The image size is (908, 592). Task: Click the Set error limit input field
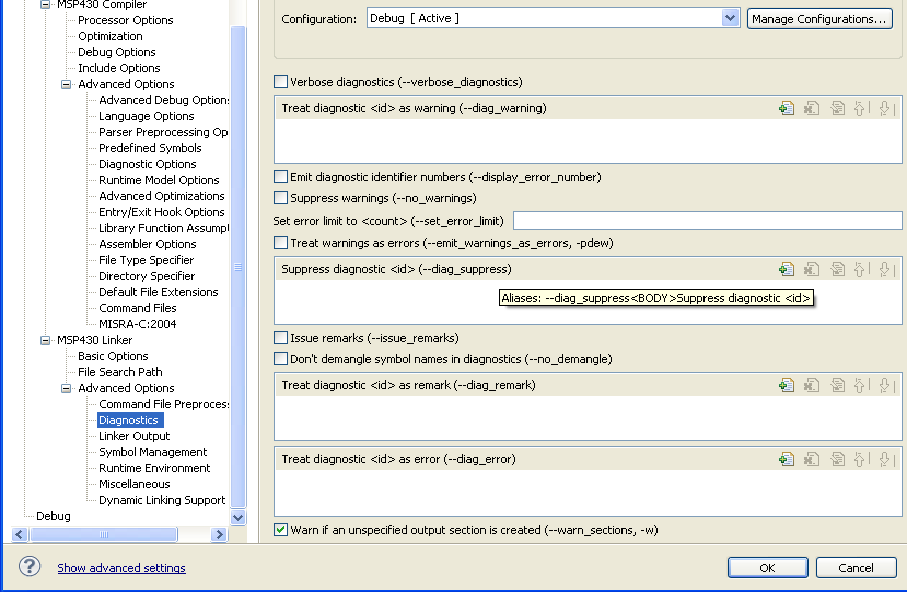[x=707, y=220]
